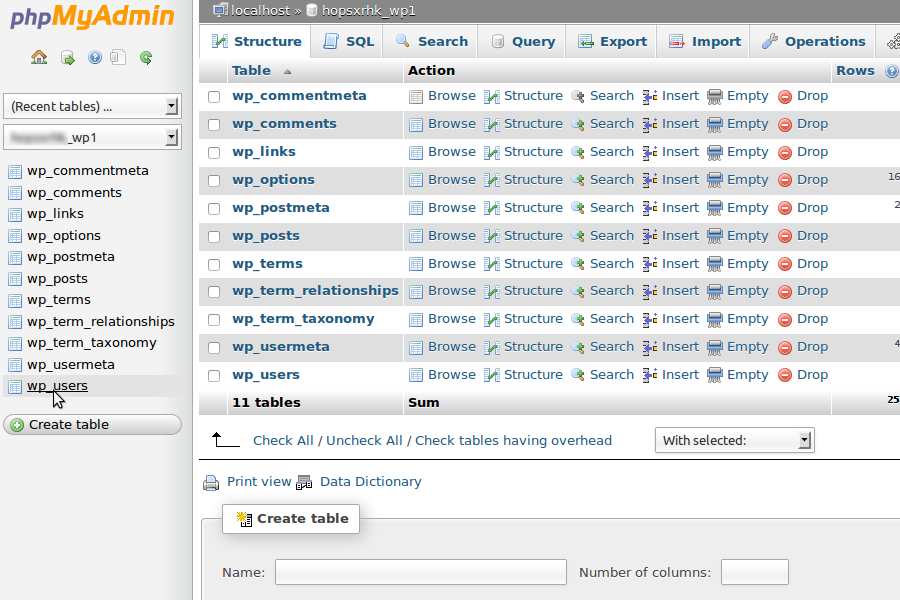Viewport: 900px width, 600px height.
Task: Open the documentation pages icon
Action: tap(118, 57)
